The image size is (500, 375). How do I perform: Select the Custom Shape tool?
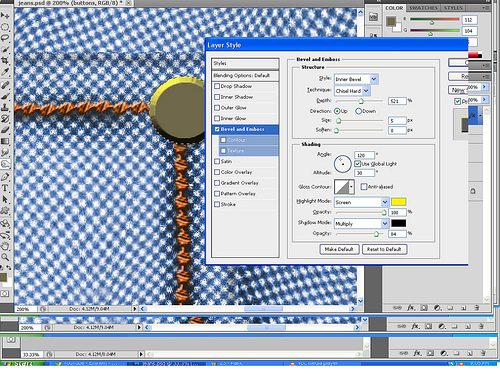click(5, 211)
